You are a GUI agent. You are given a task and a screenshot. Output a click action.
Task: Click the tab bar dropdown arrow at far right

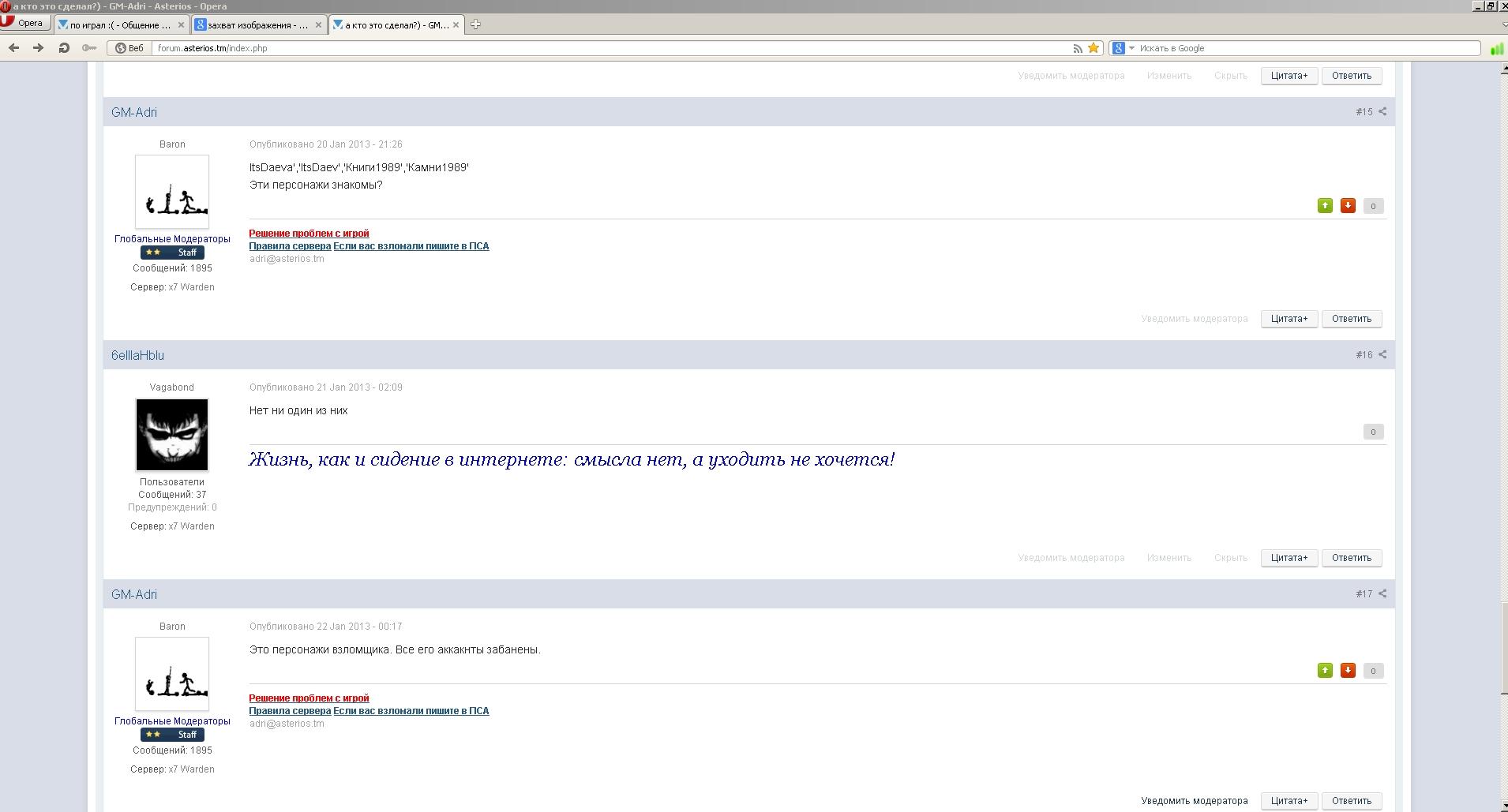point(1503,24)
